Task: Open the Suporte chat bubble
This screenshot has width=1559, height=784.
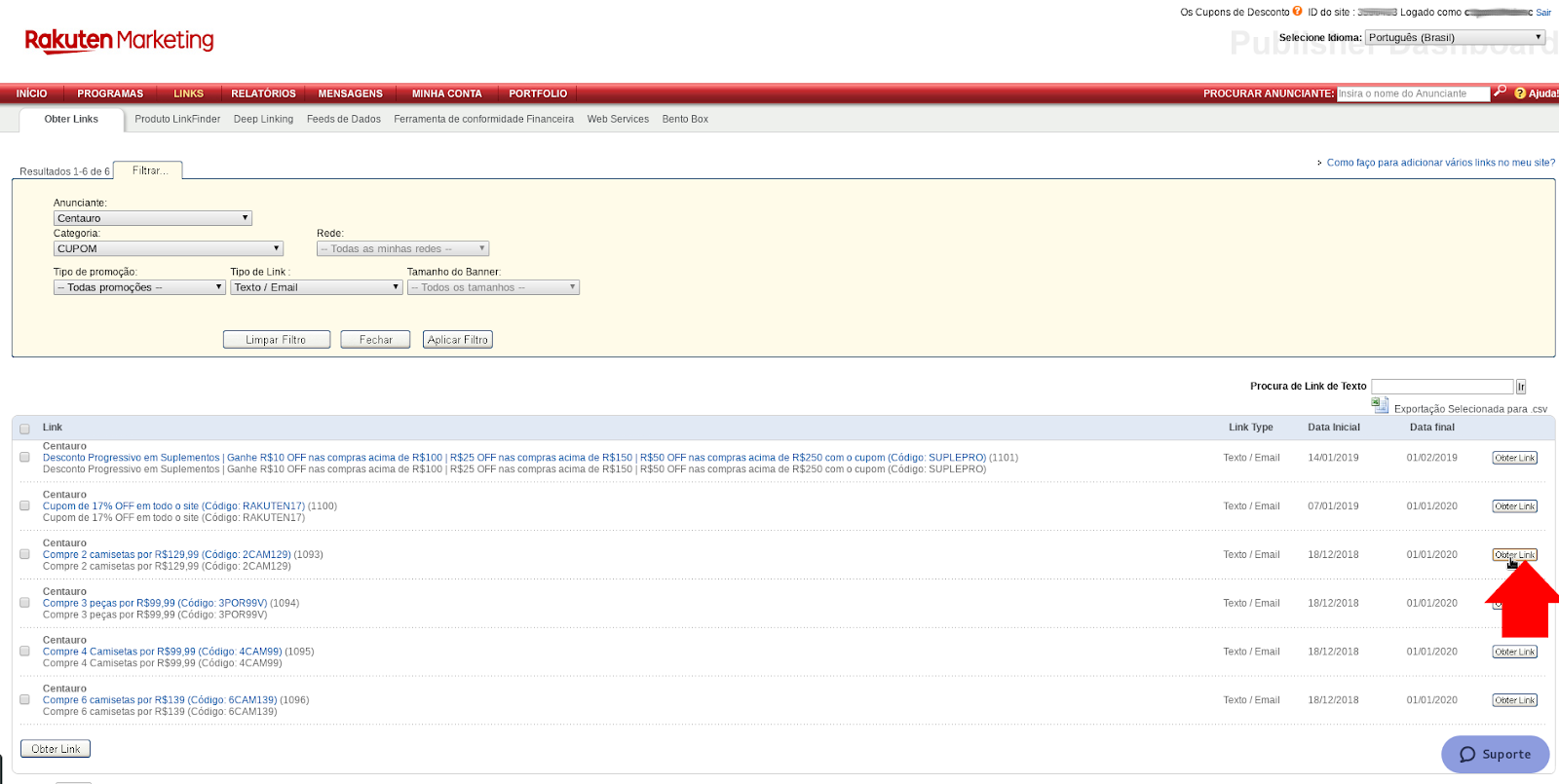Action: point(1496,754)
